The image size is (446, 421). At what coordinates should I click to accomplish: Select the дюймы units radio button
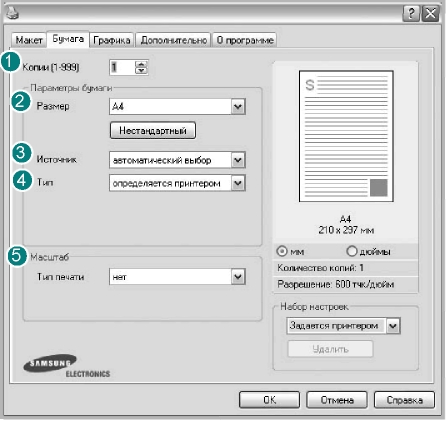(x=351, y=251)
